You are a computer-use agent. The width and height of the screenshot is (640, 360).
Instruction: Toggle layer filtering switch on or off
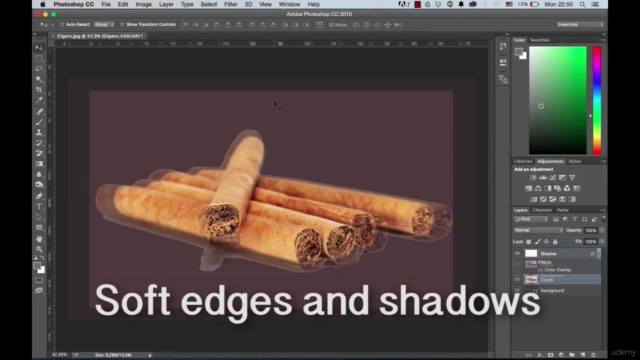604,219
